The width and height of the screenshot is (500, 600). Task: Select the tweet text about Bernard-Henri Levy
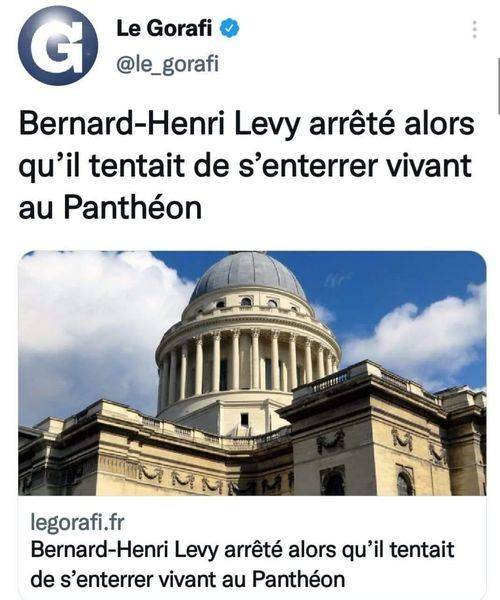pos(247,166)
